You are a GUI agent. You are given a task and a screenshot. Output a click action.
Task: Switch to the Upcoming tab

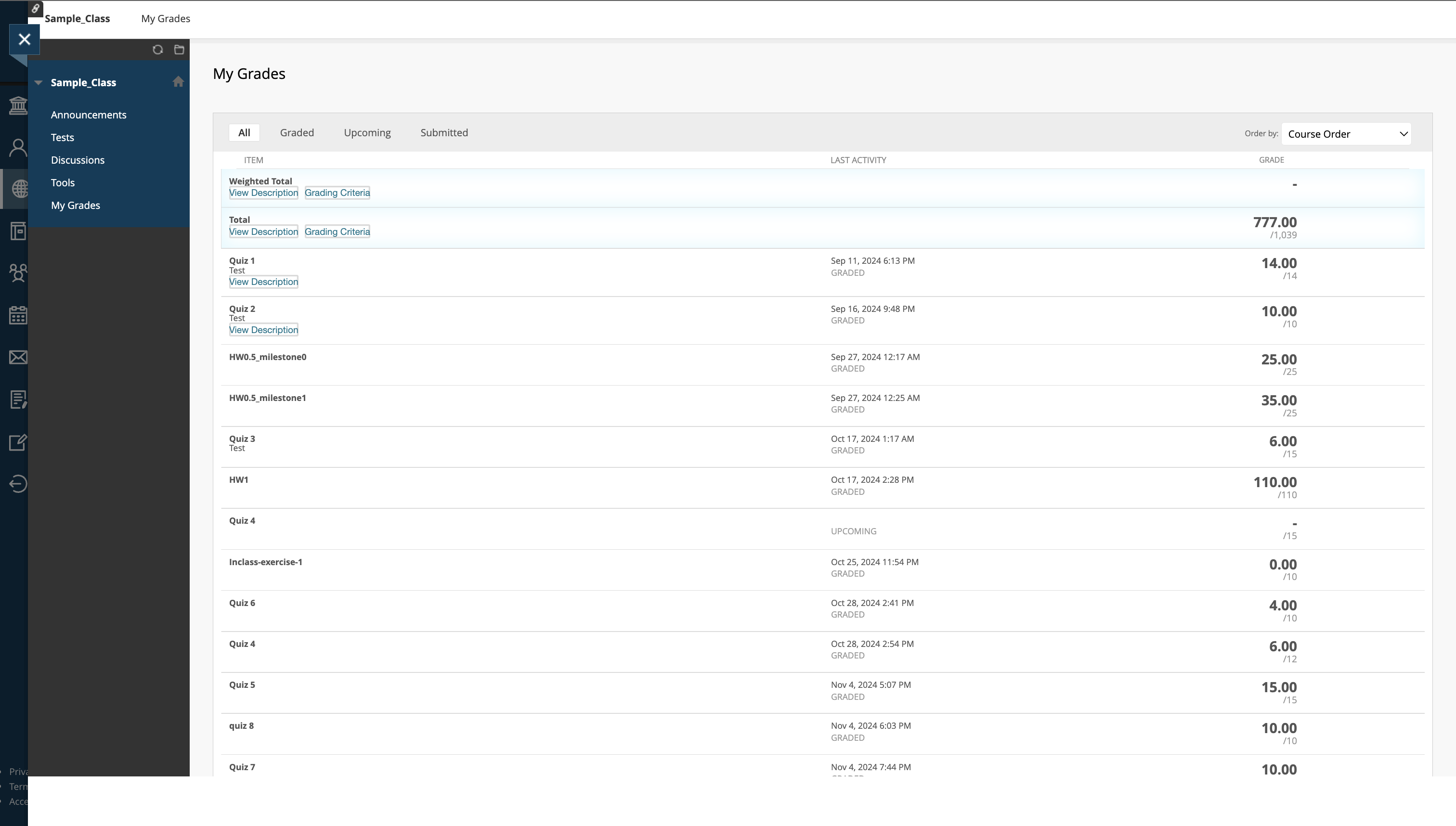[367, 133]
